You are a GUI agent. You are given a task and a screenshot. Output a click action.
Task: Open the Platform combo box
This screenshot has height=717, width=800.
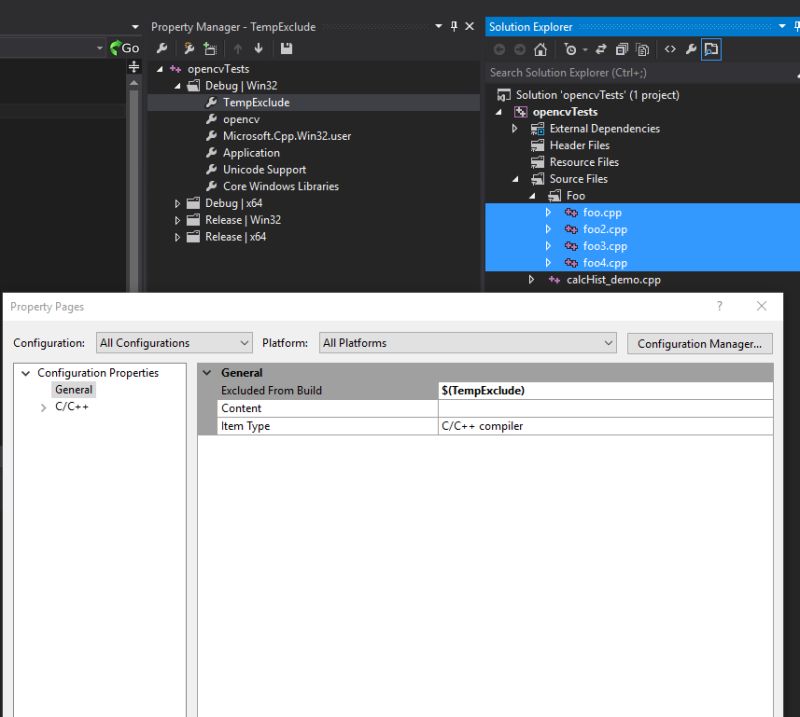pos(608,342)
